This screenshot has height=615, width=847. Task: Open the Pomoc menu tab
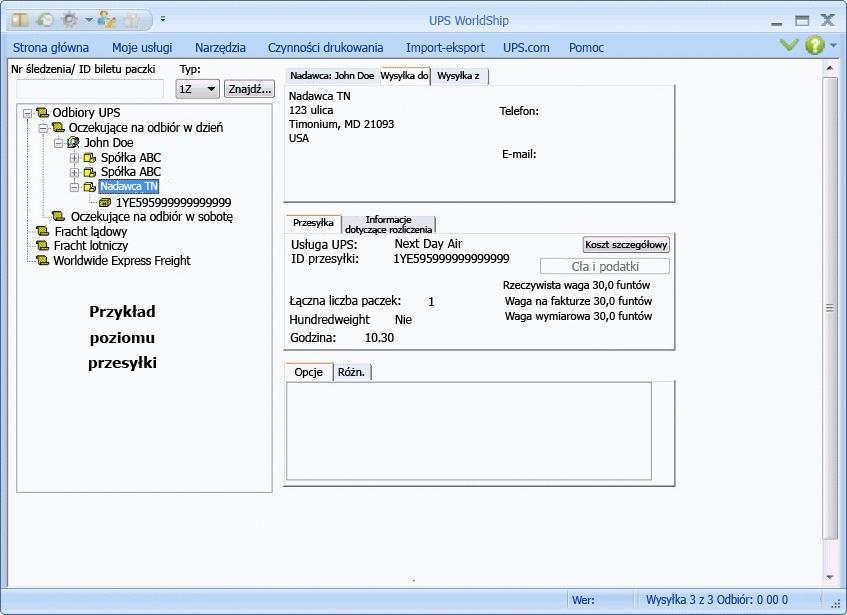pyautogui.click(x=586, y=48)
